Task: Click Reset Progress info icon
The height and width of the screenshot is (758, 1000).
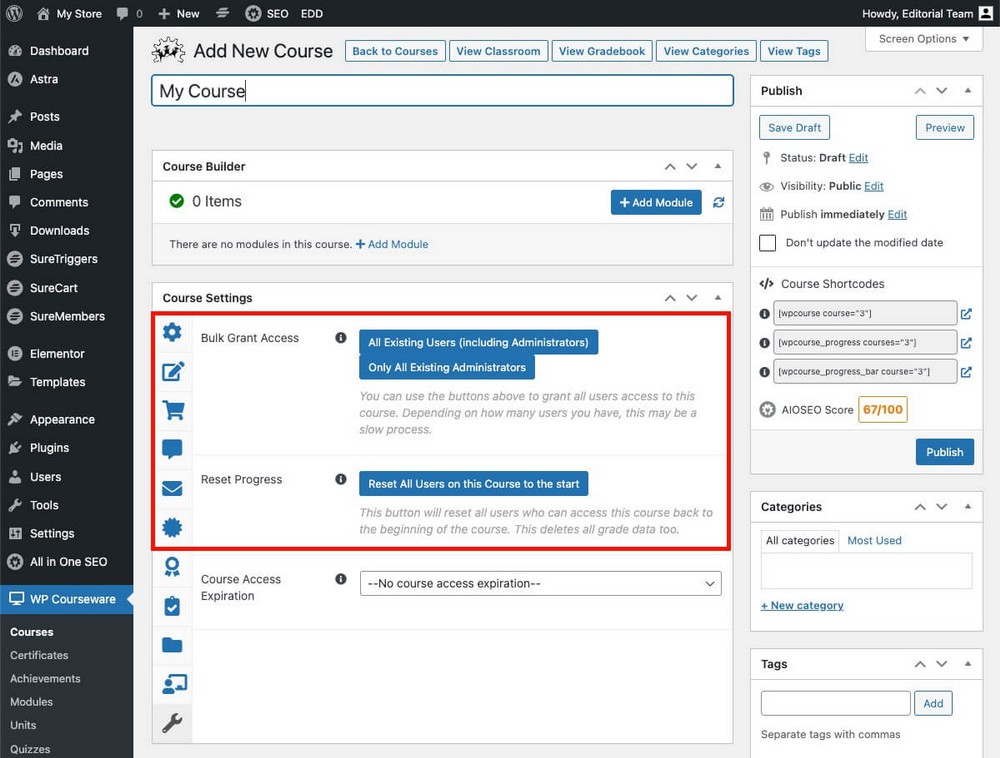Action: 341,479
